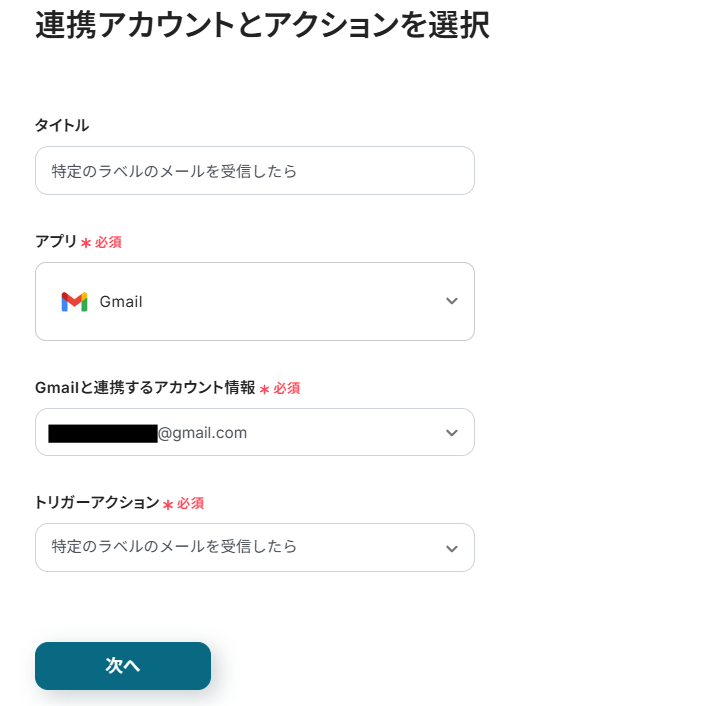Click the chevron arrow in the トリガーアクション selector
This screenshot has width=706, height=706.
pos(451,548)
